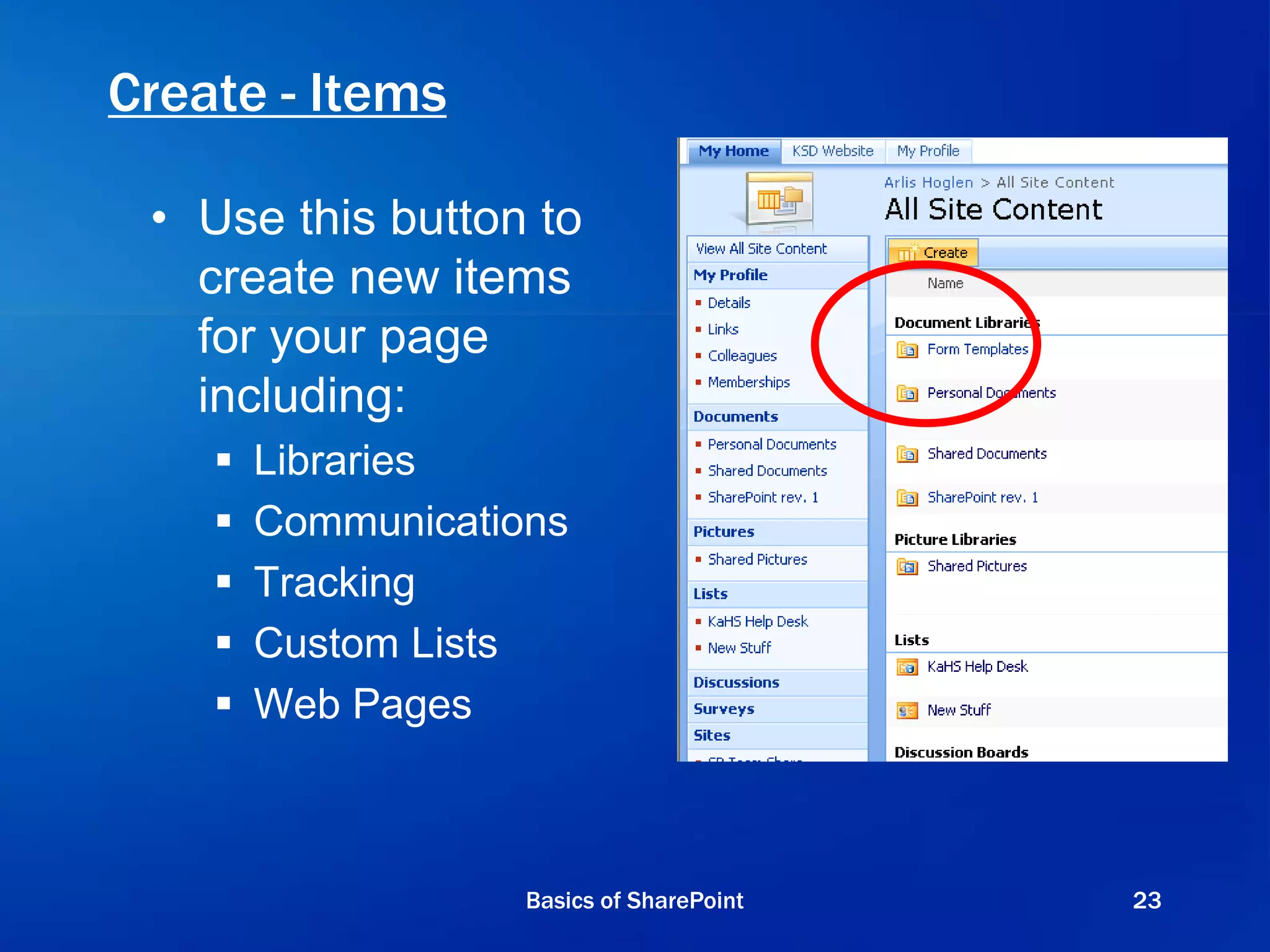This screenshot has height=952, width=1270.
Task: Open KaHS Help Desk in the content list
Action: (x=978, y=667)
